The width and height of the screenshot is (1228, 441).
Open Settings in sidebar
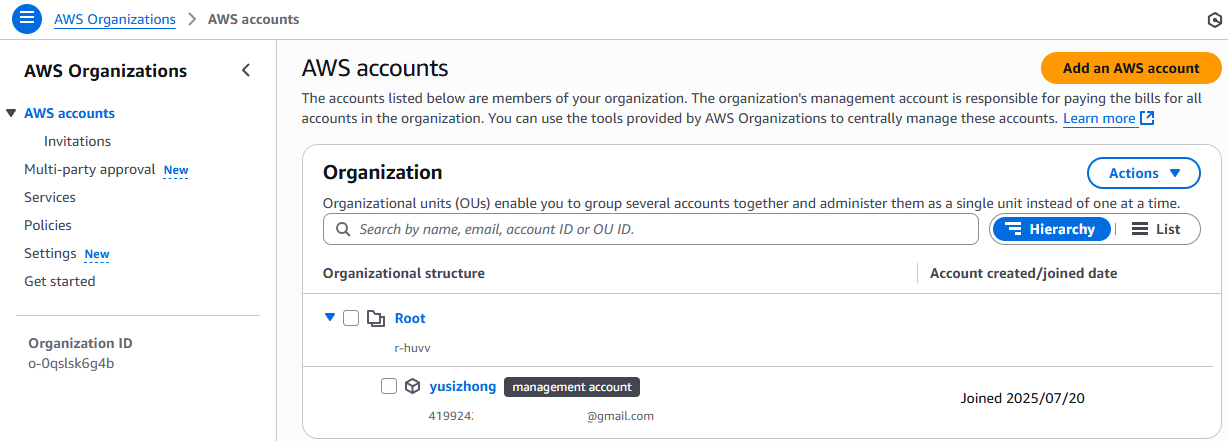[x=50, y=253]
